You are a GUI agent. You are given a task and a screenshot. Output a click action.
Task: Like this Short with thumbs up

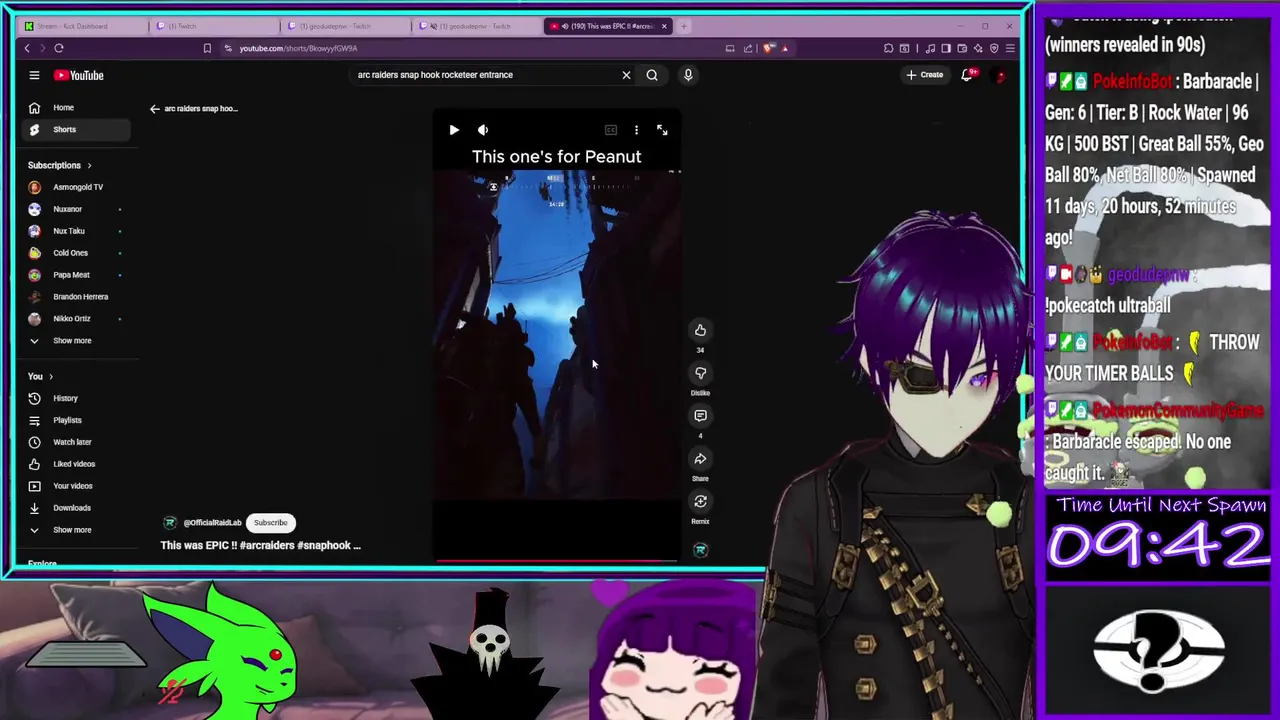click(700, 330)
